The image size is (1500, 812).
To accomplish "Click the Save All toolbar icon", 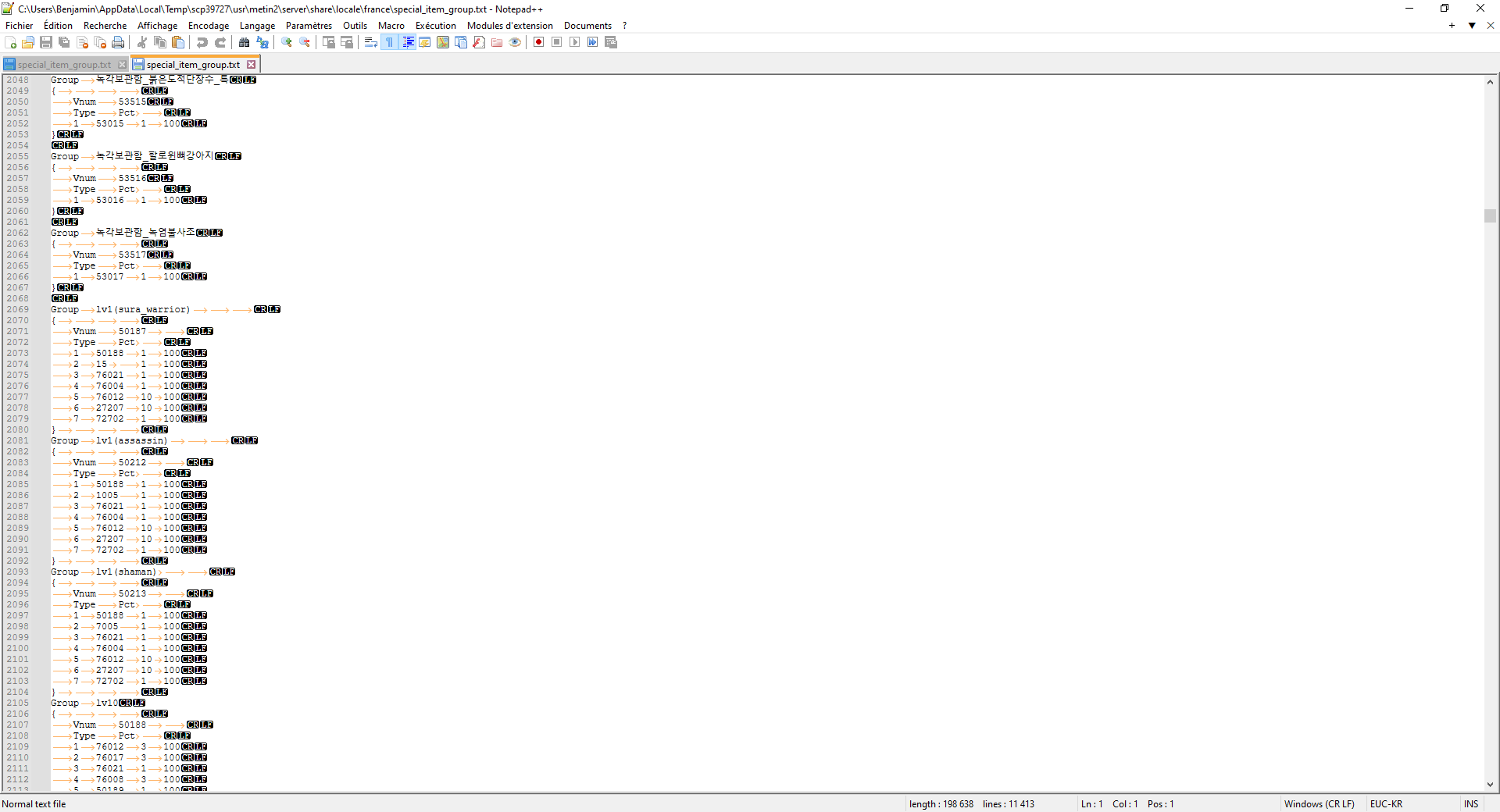I will point(64,42).
